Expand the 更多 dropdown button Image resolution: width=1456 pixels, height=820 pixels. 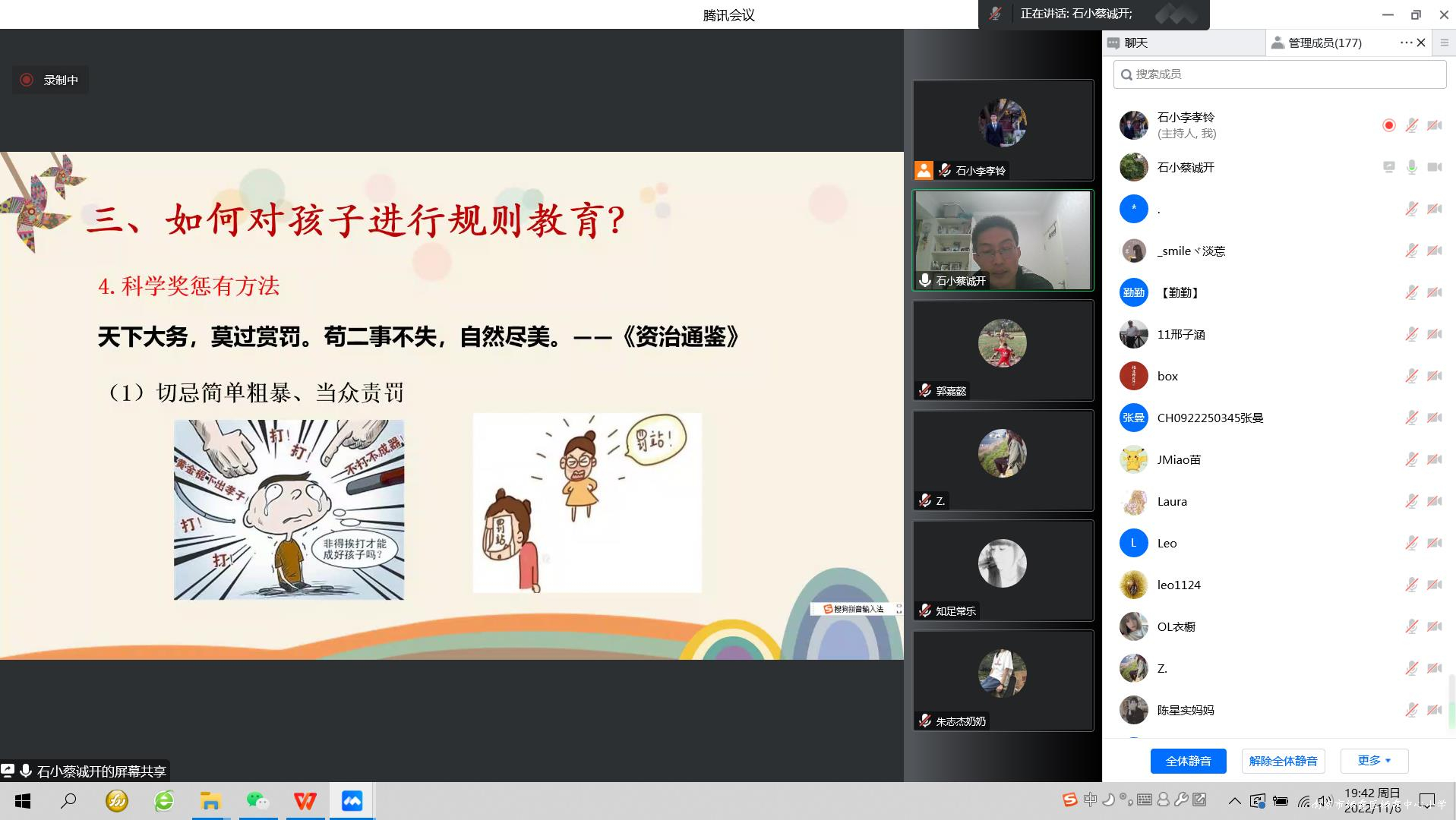(x=1374, y=761)
